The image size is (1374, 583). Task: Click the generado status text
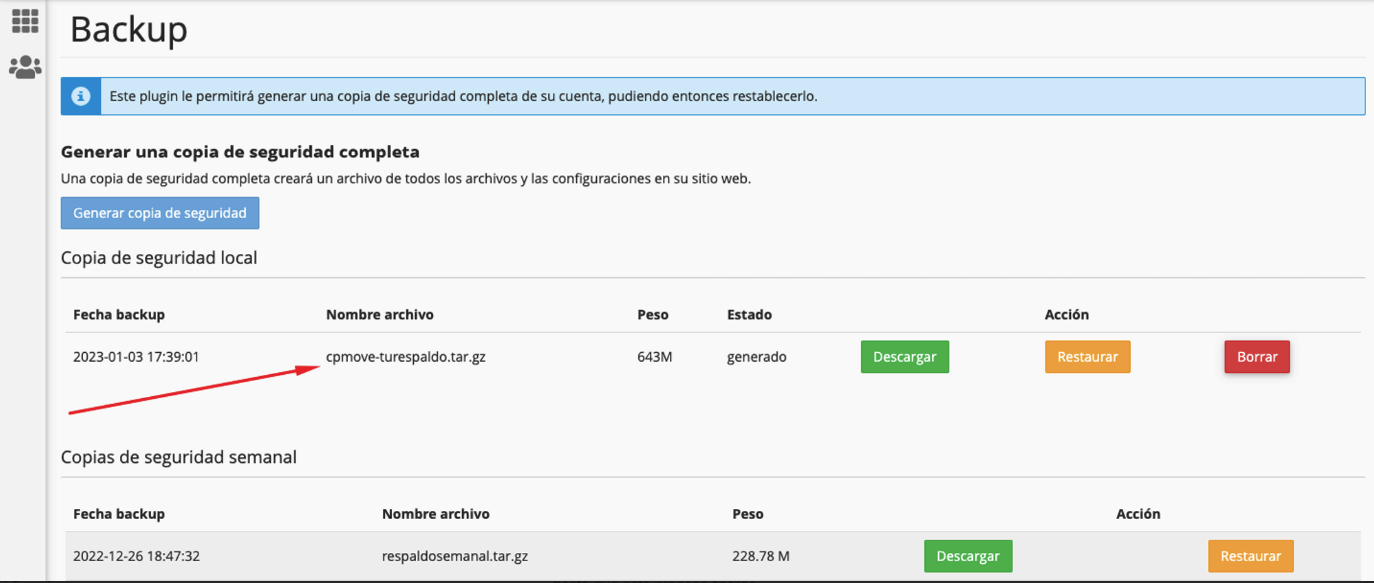click(x=757, y=356)
